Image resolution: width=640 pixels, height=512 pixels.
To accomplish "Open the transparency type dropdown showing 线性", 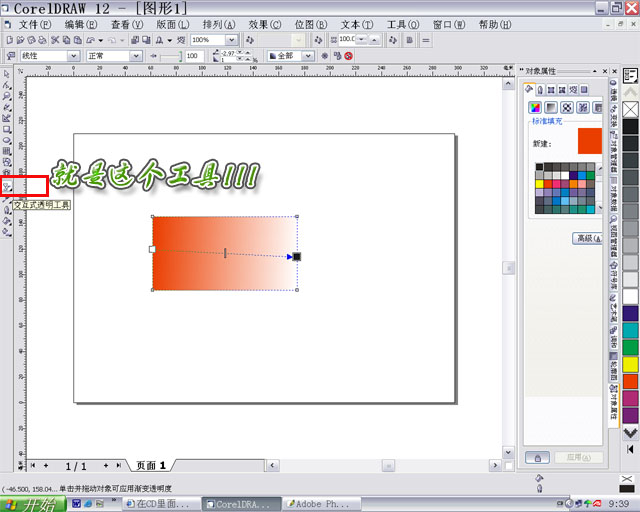I will coord(73,56).
